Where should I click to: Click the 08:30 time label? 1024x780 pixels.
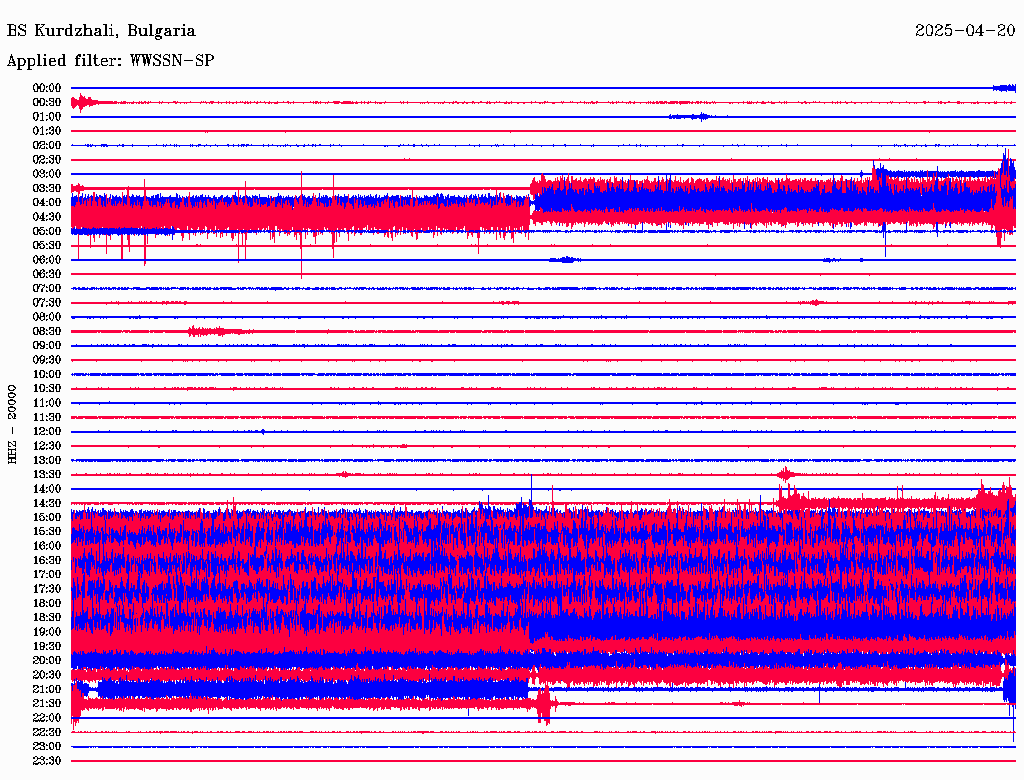pos(47,331)
